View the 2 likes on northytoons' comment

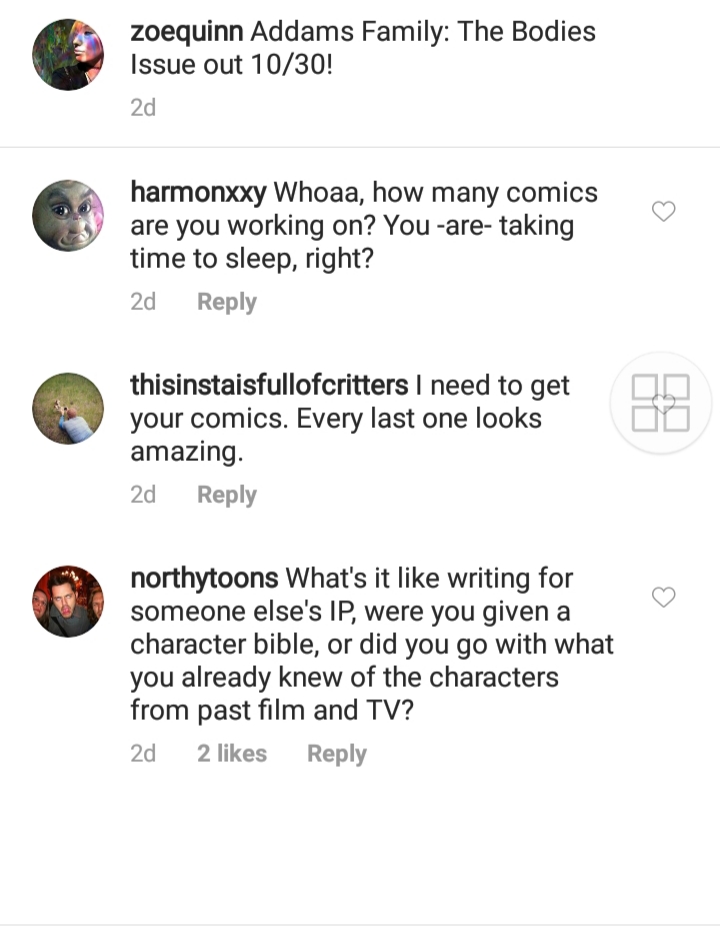point(232,753)
